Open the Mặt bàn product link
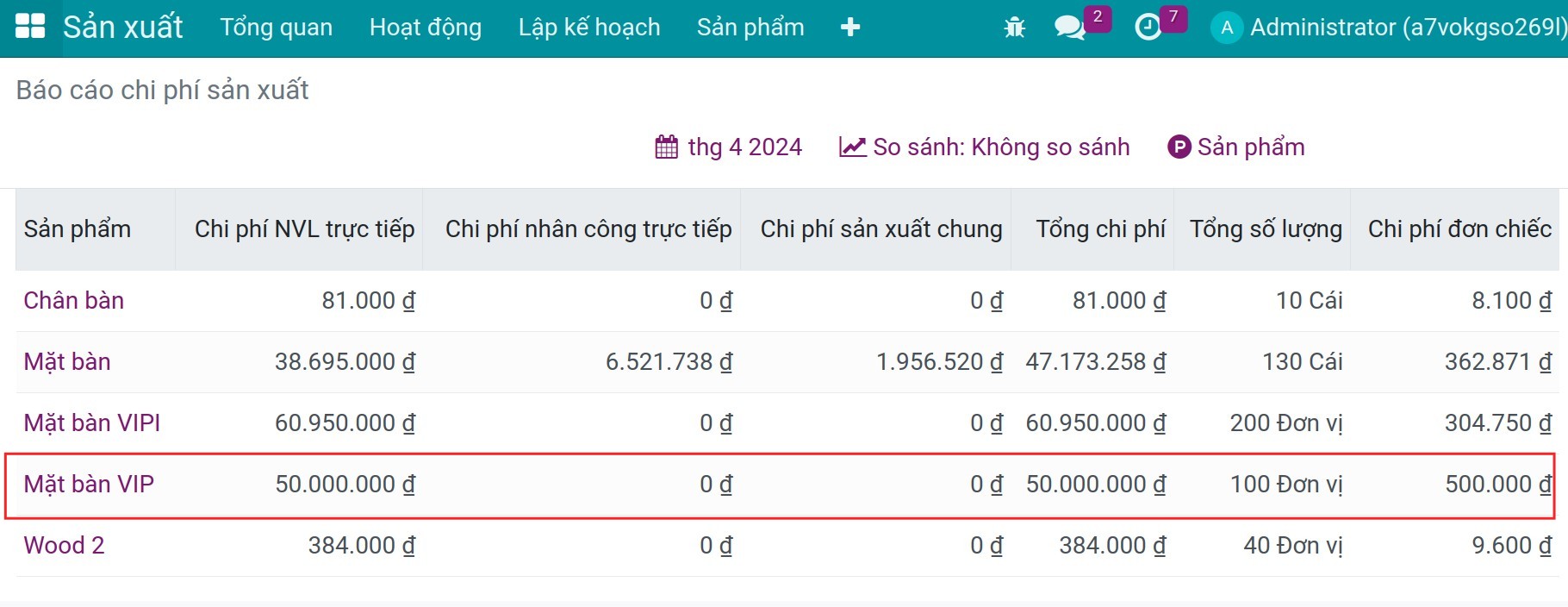The width and height of the screenshot is (1568, 607). (x=67, y=361)
